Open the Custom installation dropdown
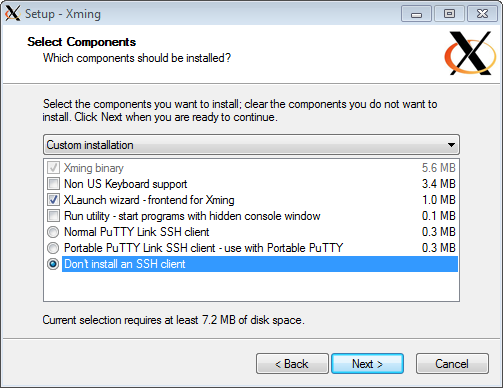Screen dimensions: 503x388 pos(251,145)
